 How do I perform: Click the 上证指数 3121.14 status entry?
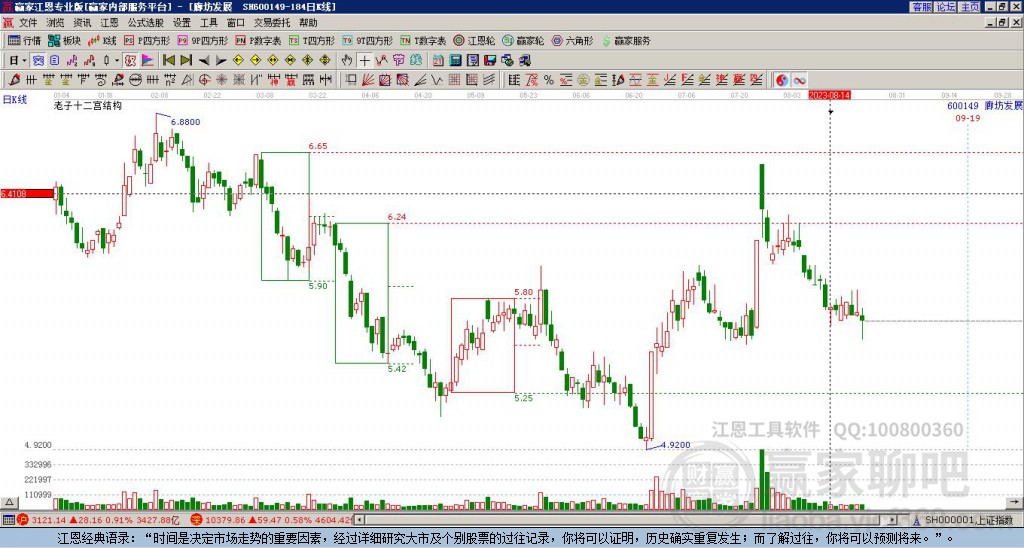(98, 520)
